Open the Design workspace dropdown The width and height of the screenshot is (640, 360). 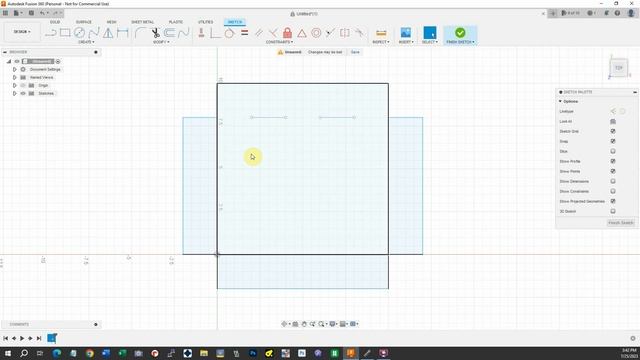[22, 32]
